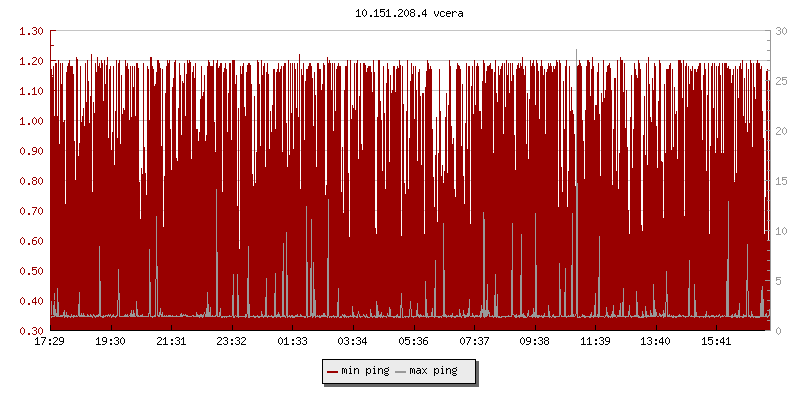Click the 1.20 left axis value
This screenshot has height=400, width=800.
pyautogui.click(x=31, y=61)
